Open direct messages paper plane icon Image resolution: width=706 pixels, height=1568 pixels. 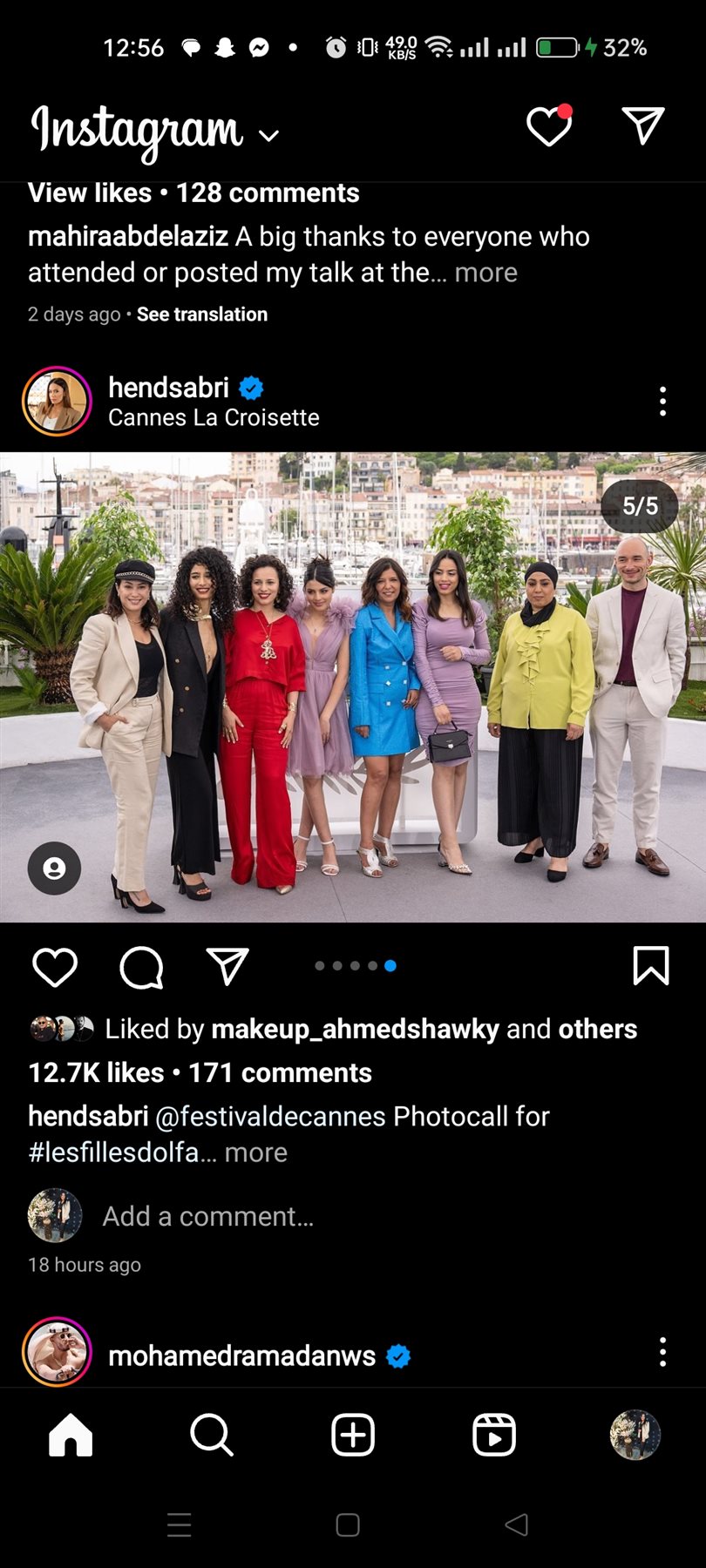tap(643, 126)
